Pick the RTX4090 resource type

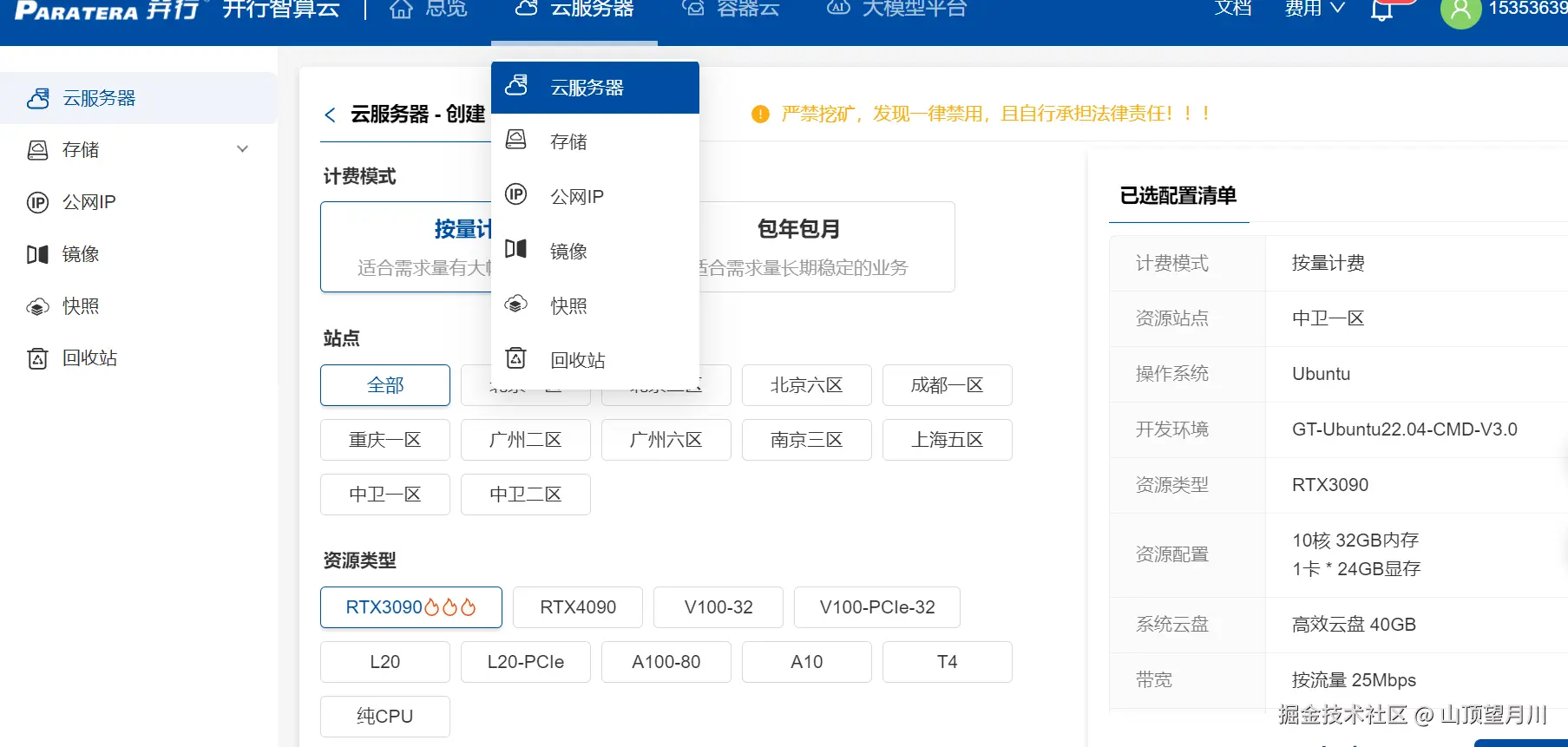[578, 607]
